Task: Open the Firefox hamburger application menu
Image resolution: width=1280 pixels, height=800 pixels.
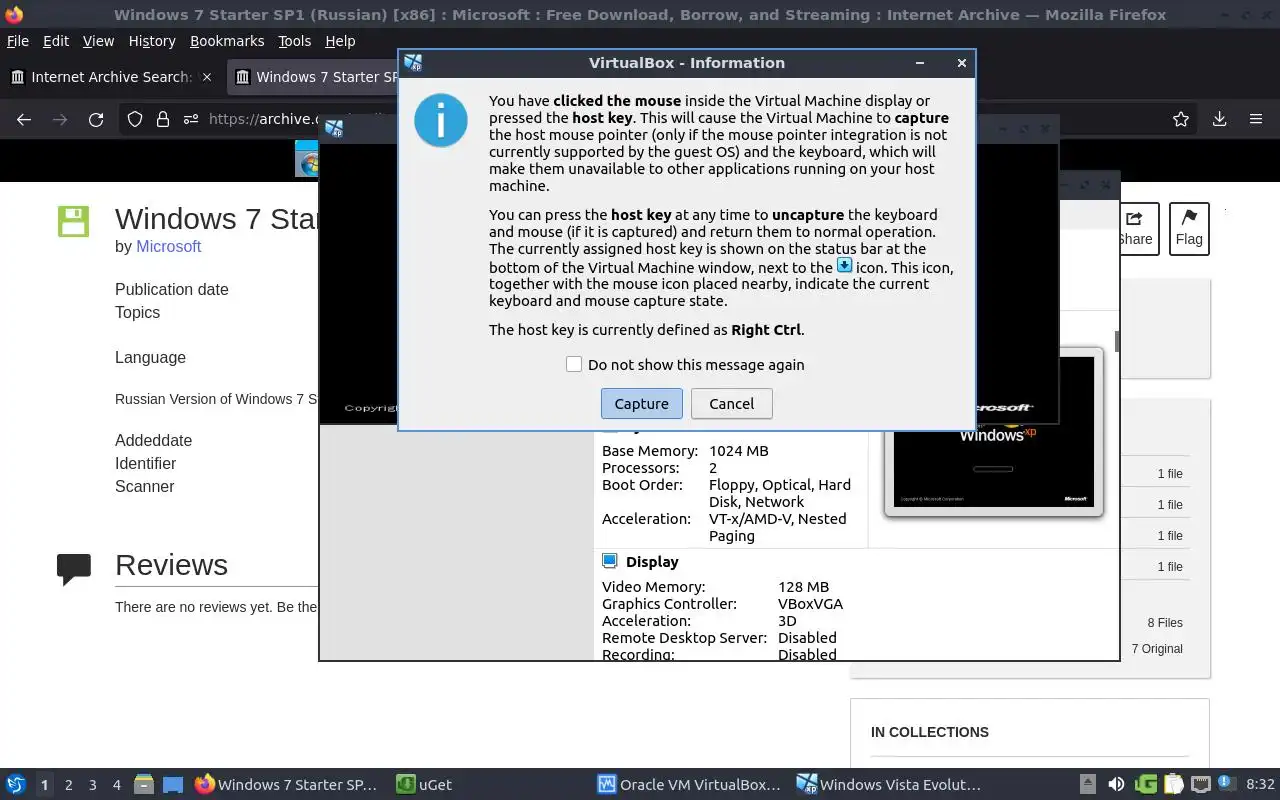Action: coord(1256,119)
